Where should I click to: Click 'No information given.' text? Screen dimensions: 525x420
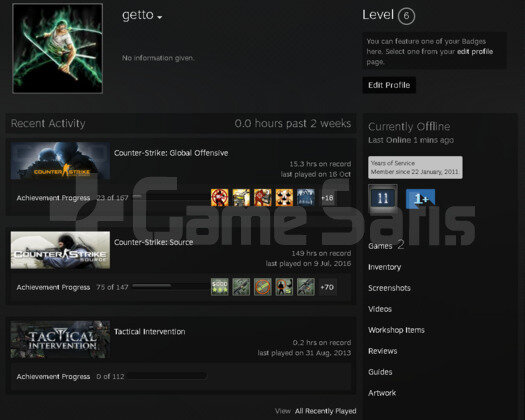click(158, 58)
